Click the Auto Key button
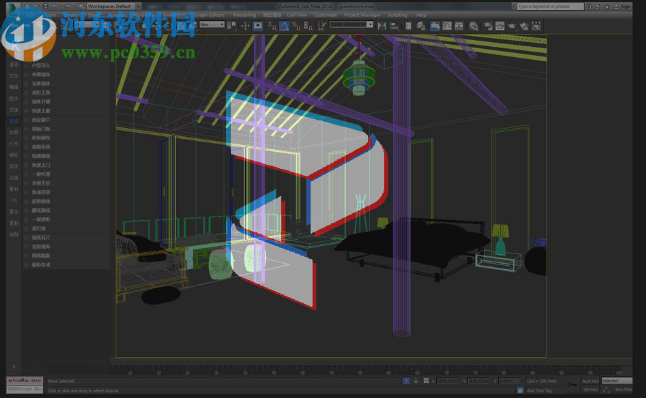Image resolution: width=646 pixels, height=398 pixels. [590, 381]
